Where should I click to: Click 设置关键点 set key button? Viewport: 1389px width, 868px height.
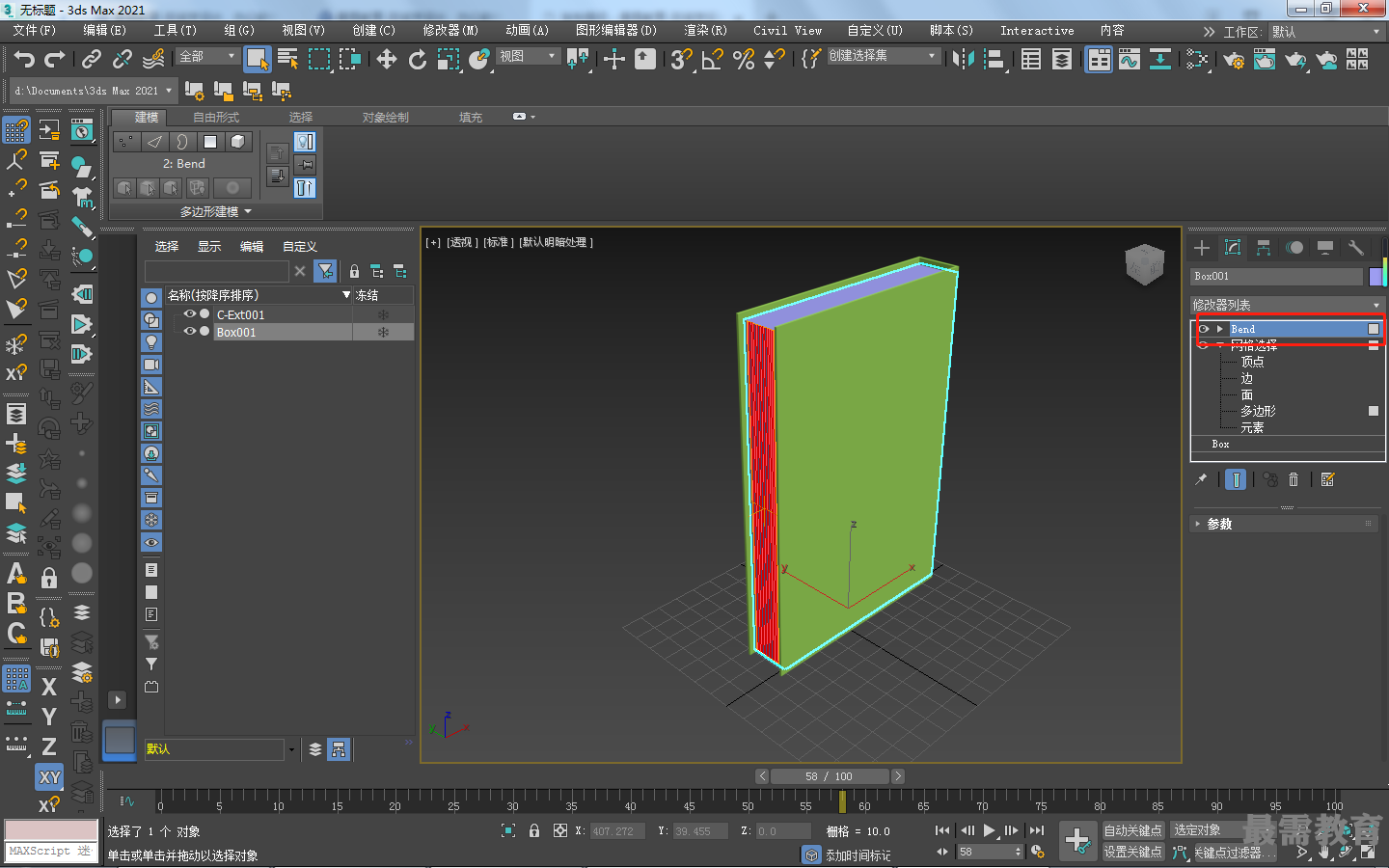pos(1132,852)
